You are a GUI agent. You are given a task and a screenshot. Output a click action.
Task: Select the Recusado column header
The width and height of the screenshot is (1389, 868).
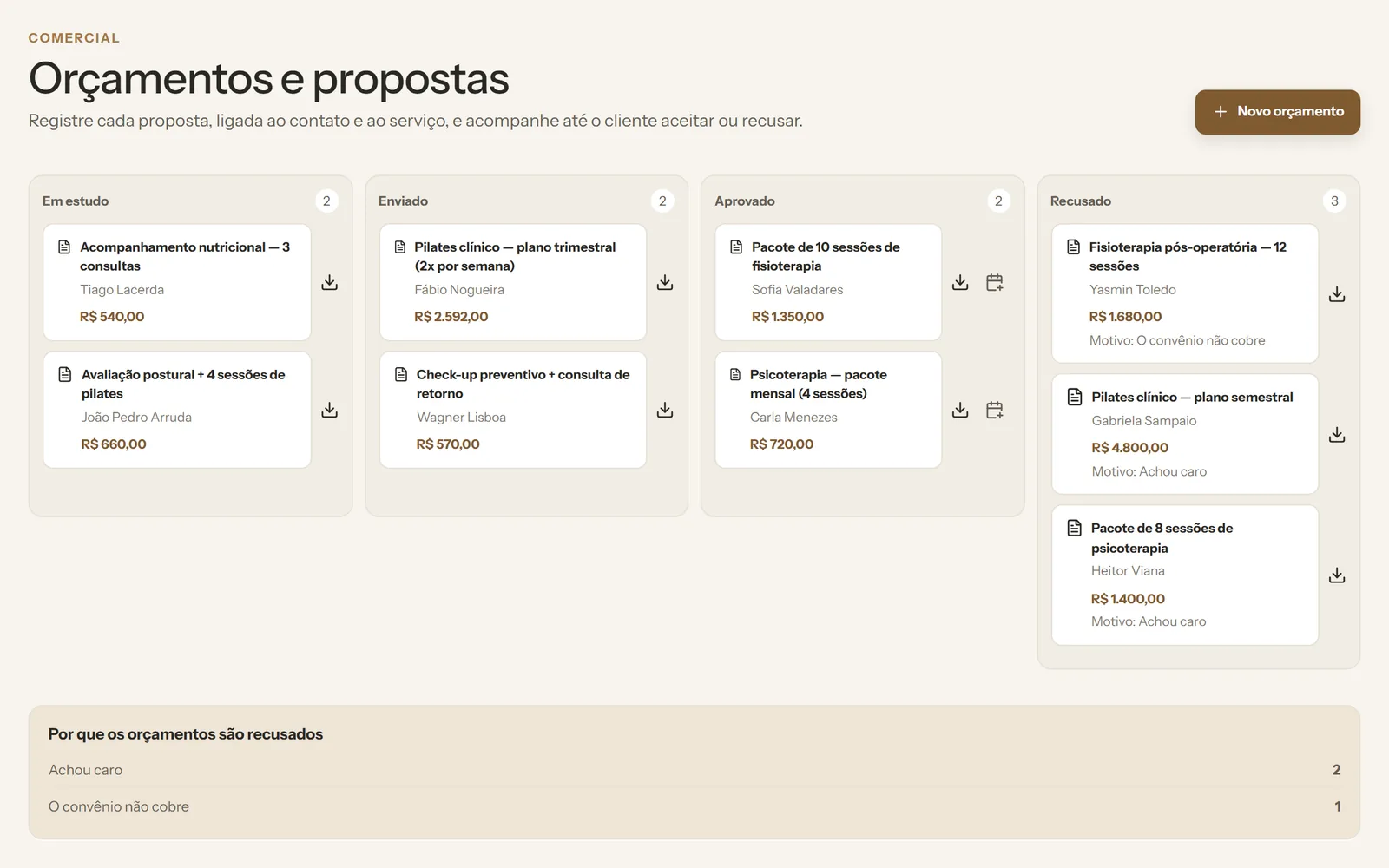click(x=1081, y=201)
